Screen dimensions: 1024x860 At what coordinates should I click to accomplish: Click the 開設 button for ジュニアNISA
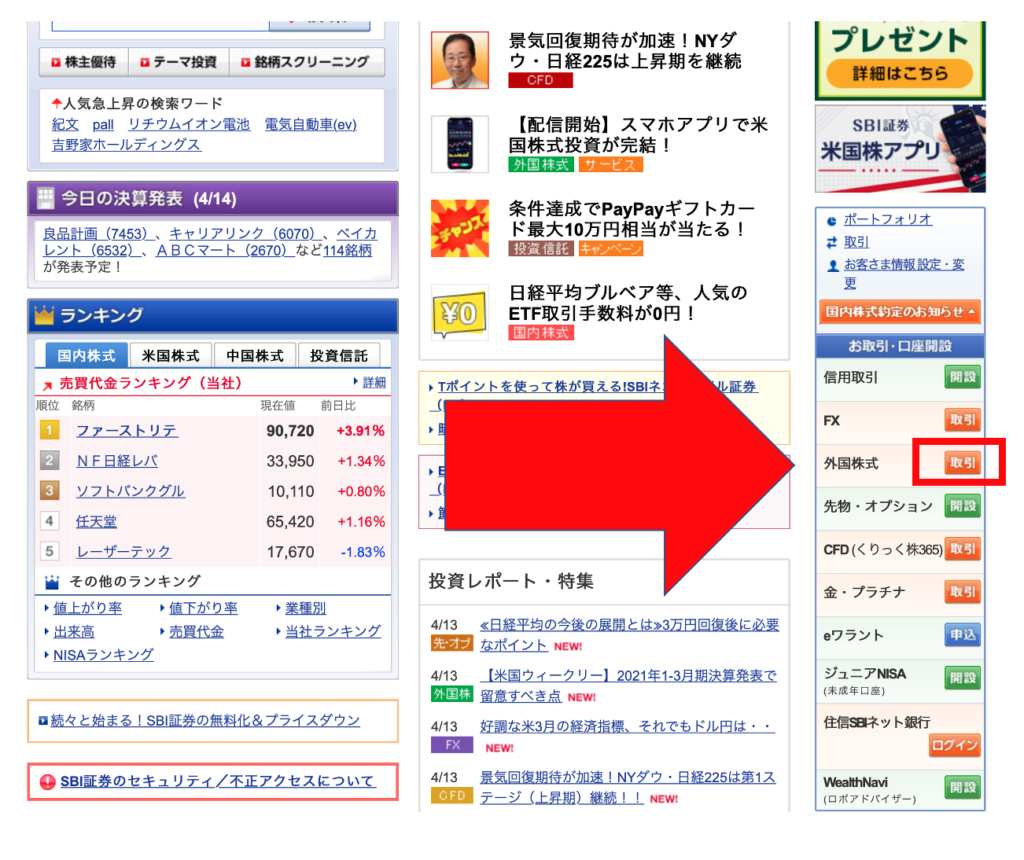pyautogui.click(x=963, y=678)
